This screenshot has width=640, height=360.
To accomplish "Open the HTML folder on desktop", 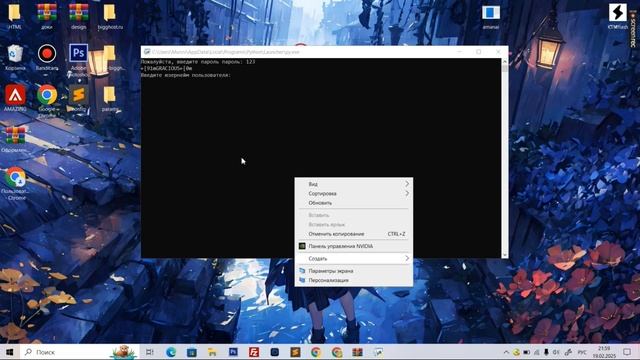I will click(x=15, y=16).
